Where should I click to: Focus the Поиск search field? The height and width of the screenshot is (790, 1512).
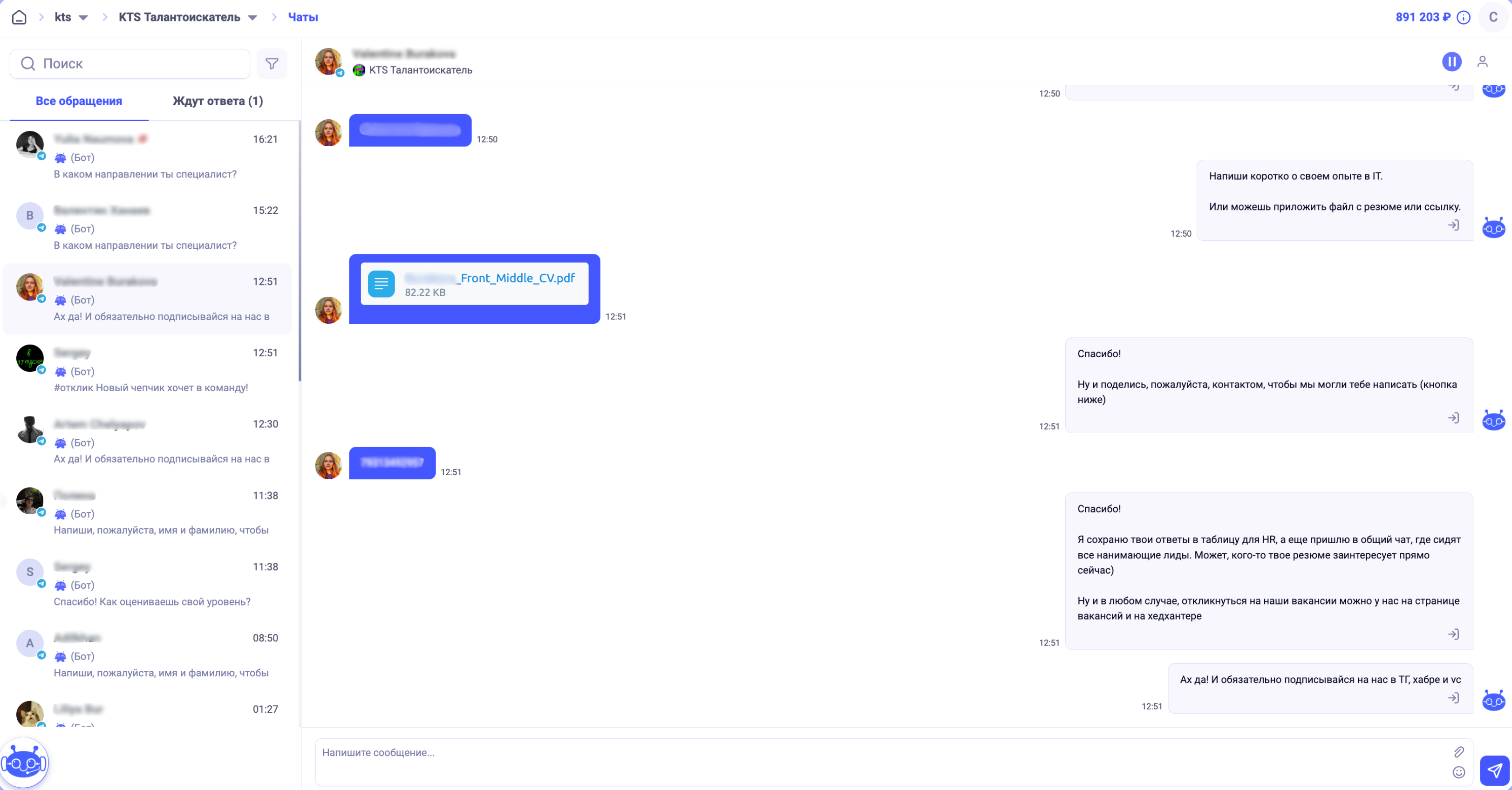tap(130, 63)
